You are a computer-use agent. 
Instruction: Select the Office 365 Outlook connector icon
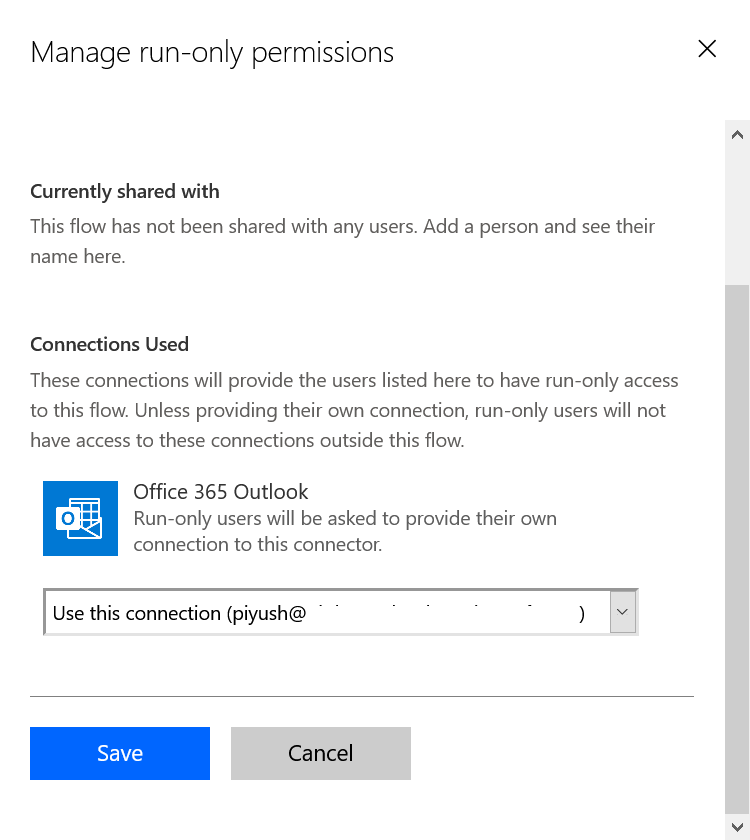coord(80,518)
